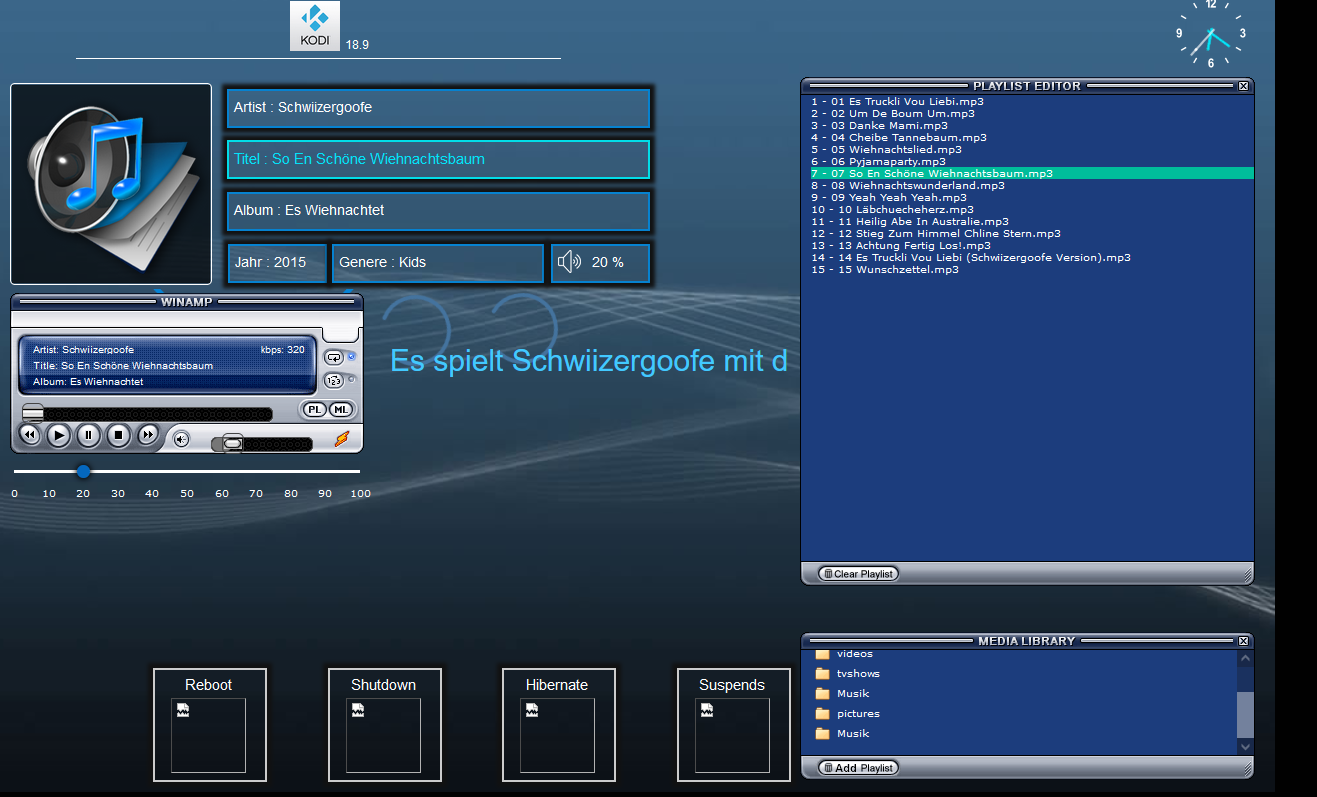The width and height of the screenshot is (1317, 797).
Task: Select track 10 Läbchuecheherz.mp3 in the playlist
Action: (892, 210)
